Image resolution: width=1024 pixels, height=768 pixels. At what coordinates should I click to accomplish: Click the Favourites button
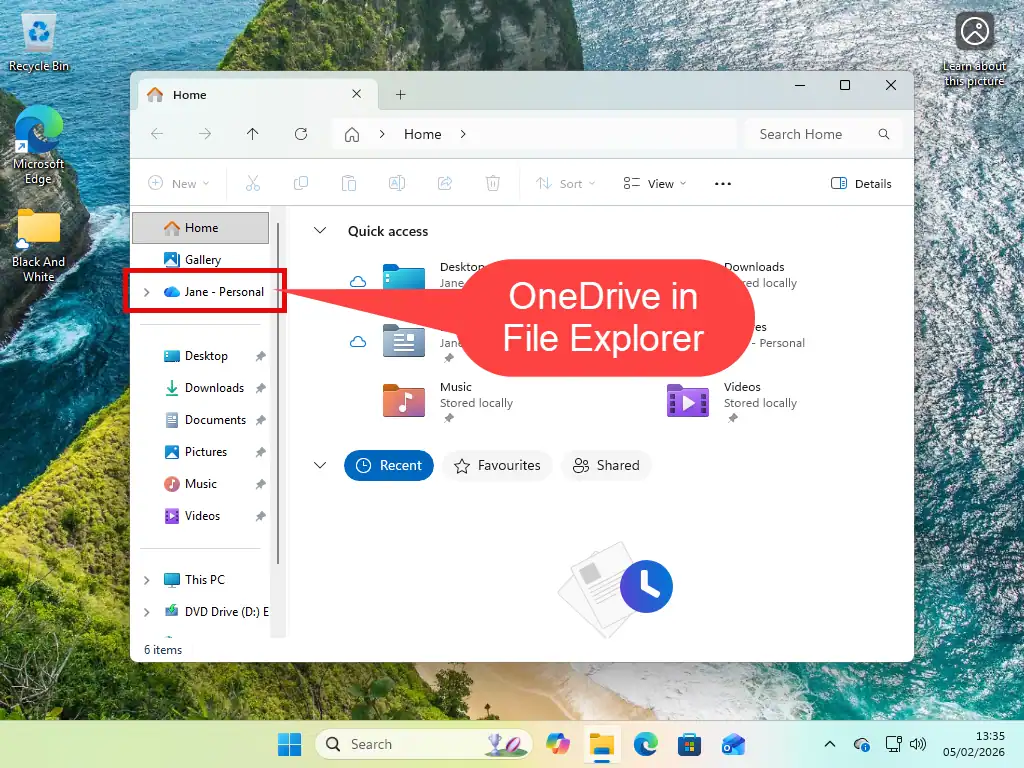[497, 465]
